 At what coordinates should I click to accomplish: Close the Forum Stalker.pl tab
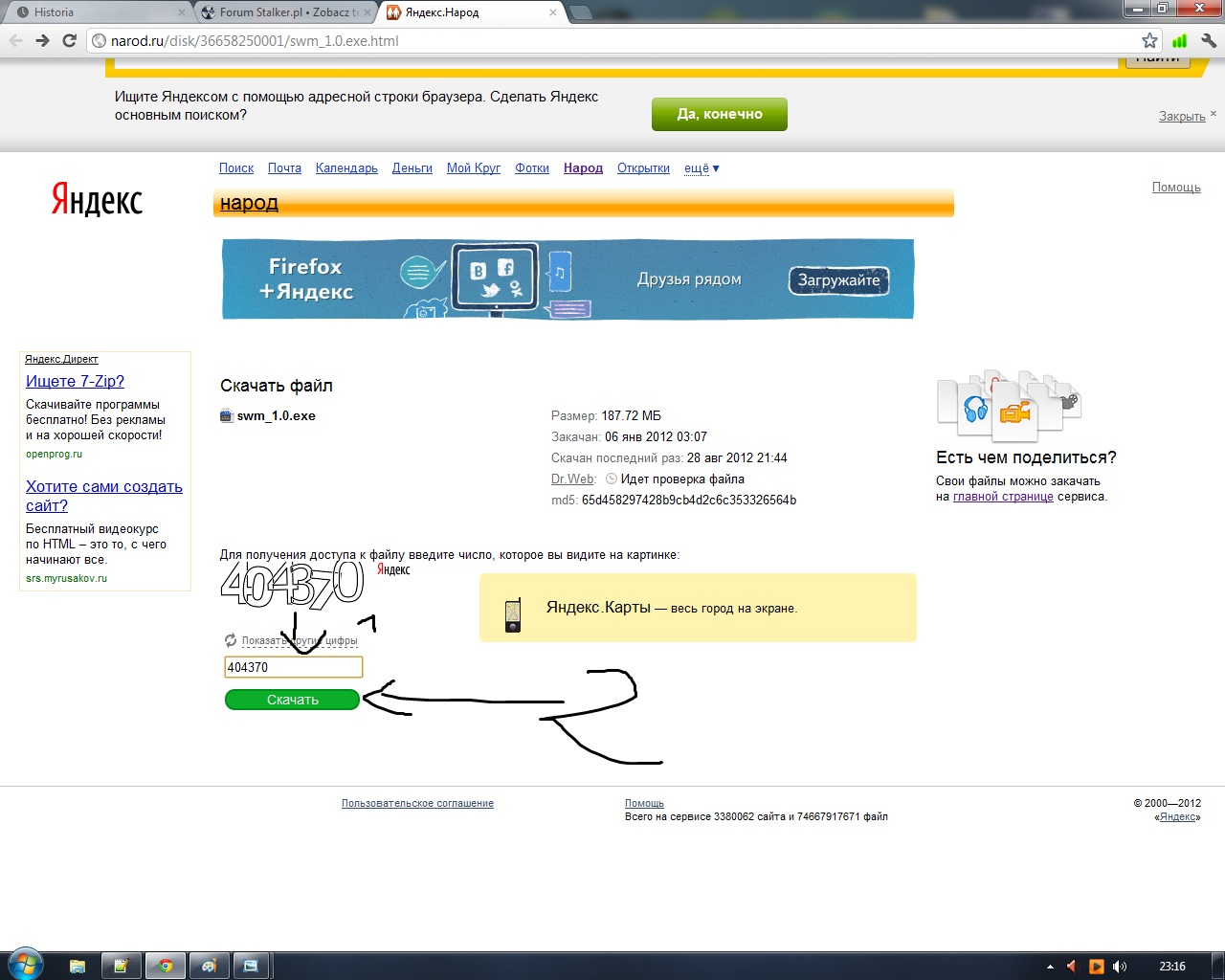tap(367, 12)
